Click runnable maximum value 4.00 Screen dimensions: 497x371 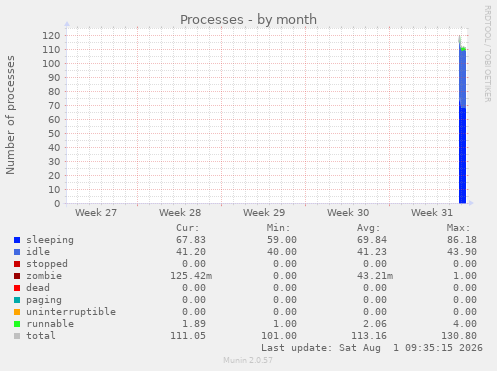(465, 324)
